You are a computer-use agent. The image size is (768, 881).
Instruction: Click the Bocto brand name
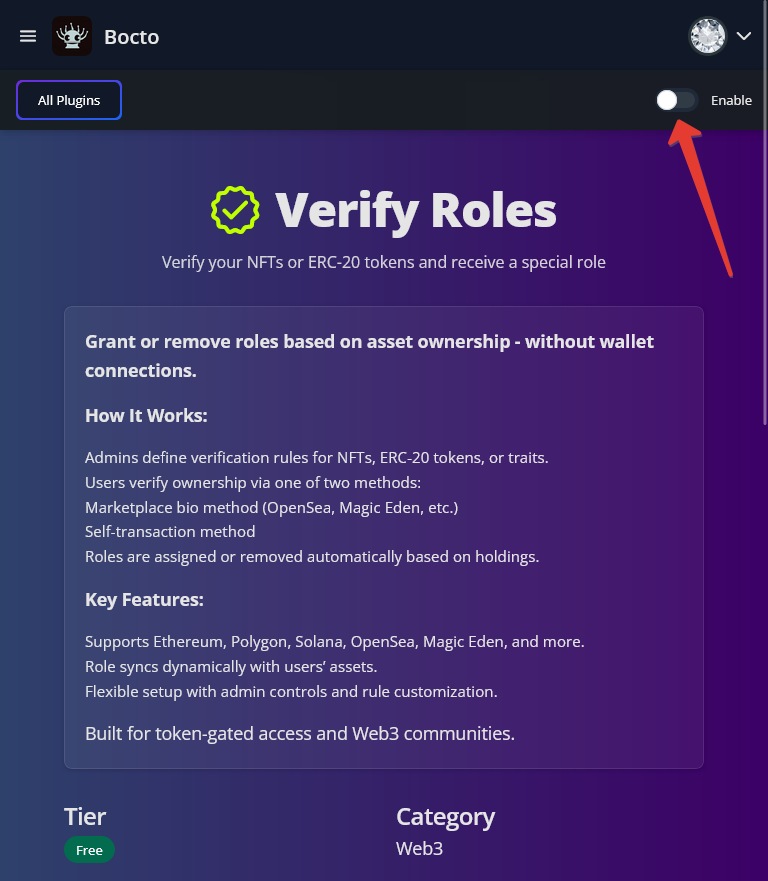click(x=132, y=37)
